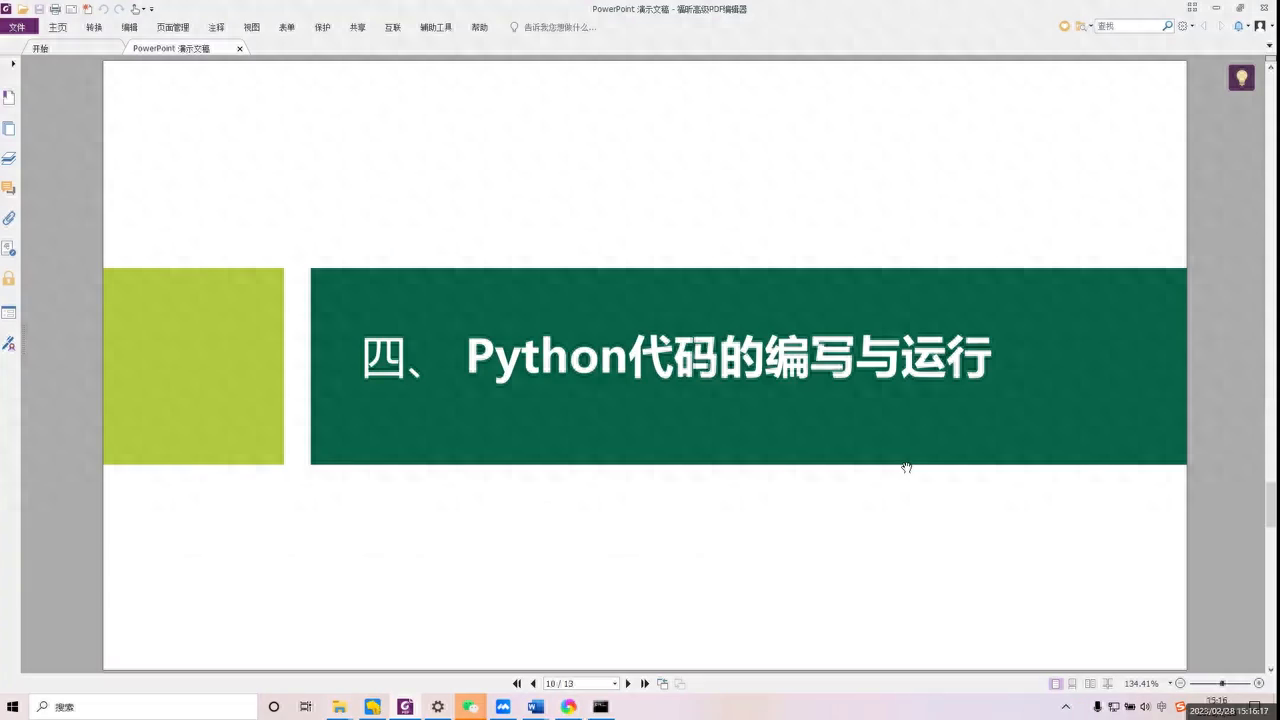The height and width of the screenshot is (720, 1280).
Task: Click the zoom in plus button
Action: click(1259, 684)
